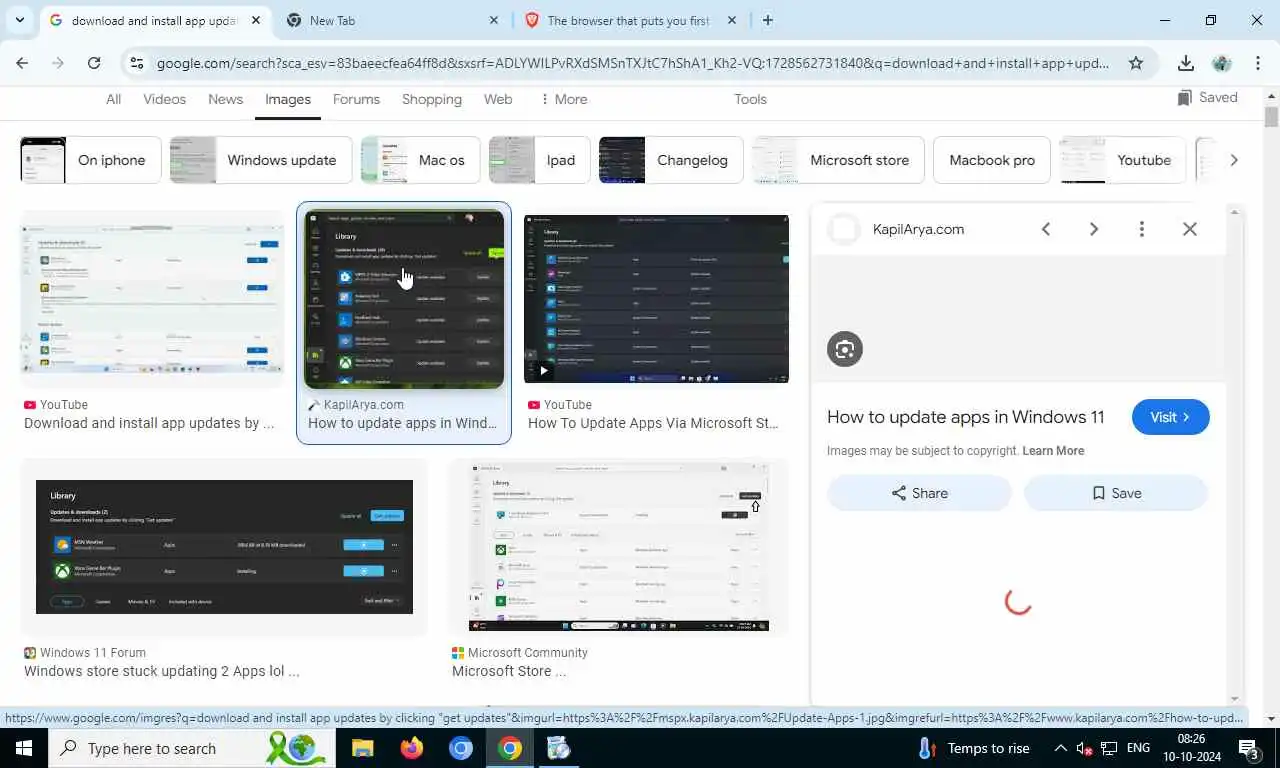Screen dimensions: 1280x768
Task: Open the Learn More copyright link
Action: pos(1053,451)
